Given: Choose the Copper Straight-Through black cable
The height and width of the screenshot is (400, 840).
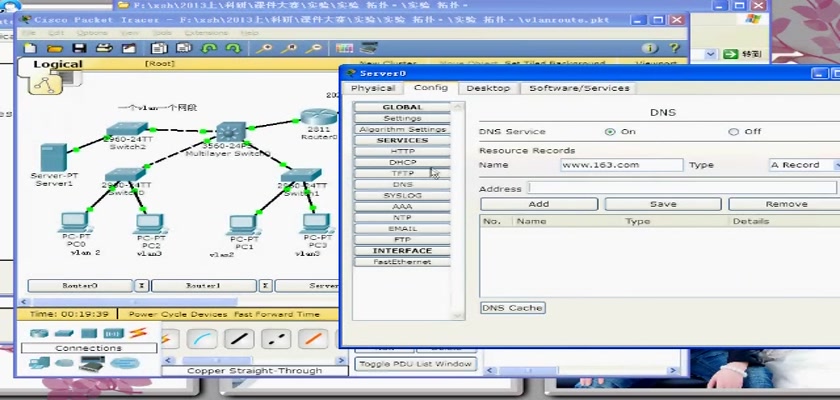Looking at the screenshot, I should point(239,339).
